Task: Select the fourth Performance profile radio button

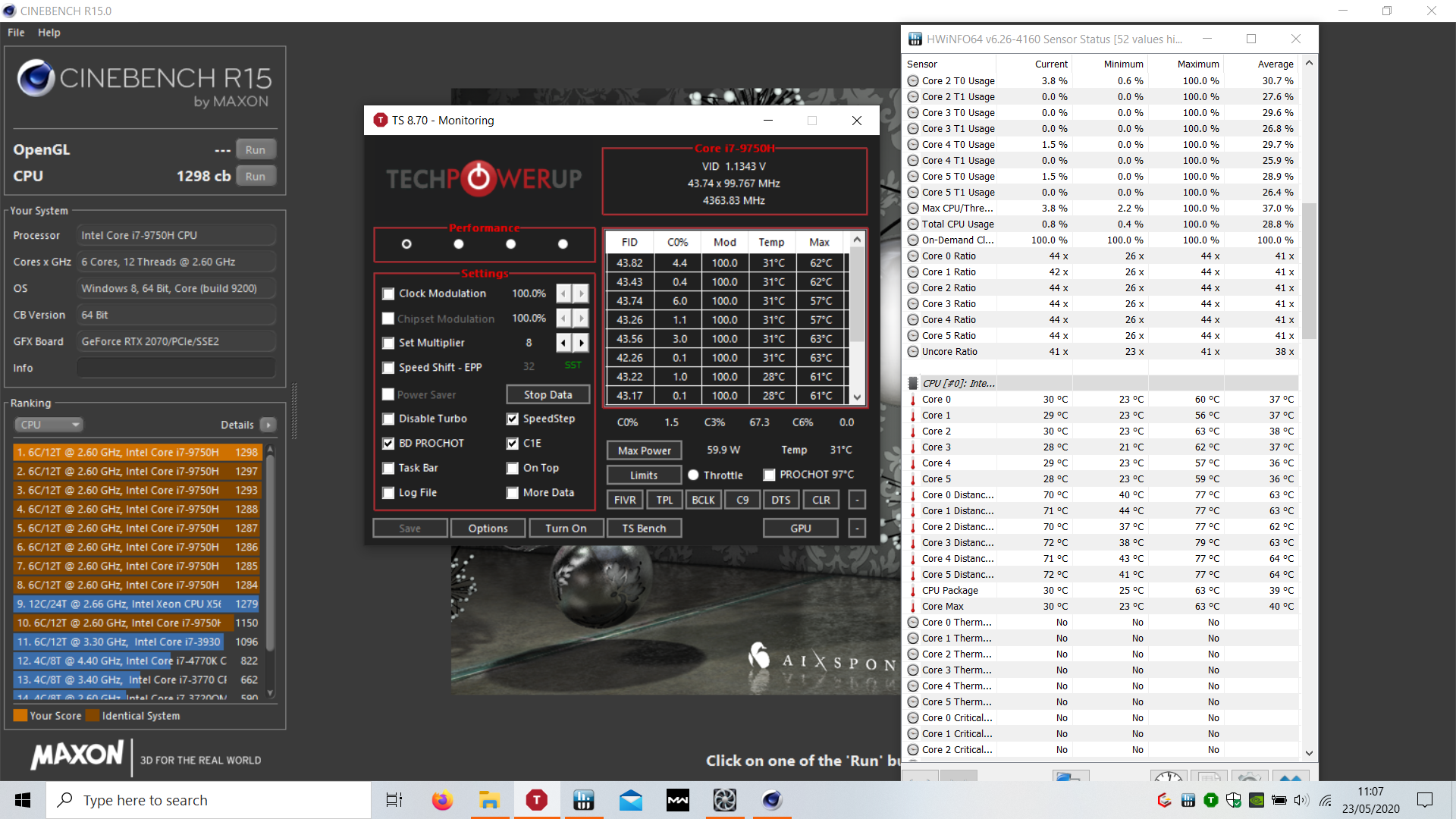Action: pyautogui.click(x=563, y=244)
